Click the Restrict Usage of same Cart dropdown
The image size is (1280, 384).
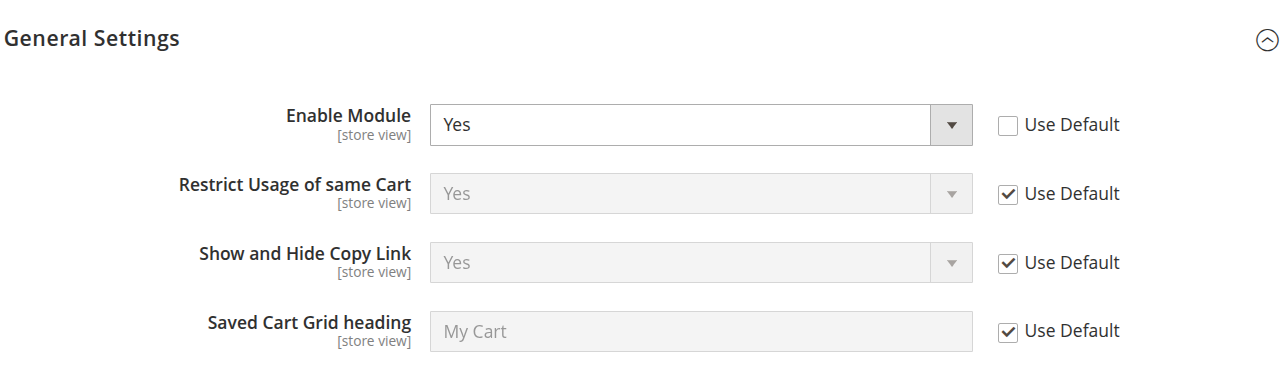[701, 194]
